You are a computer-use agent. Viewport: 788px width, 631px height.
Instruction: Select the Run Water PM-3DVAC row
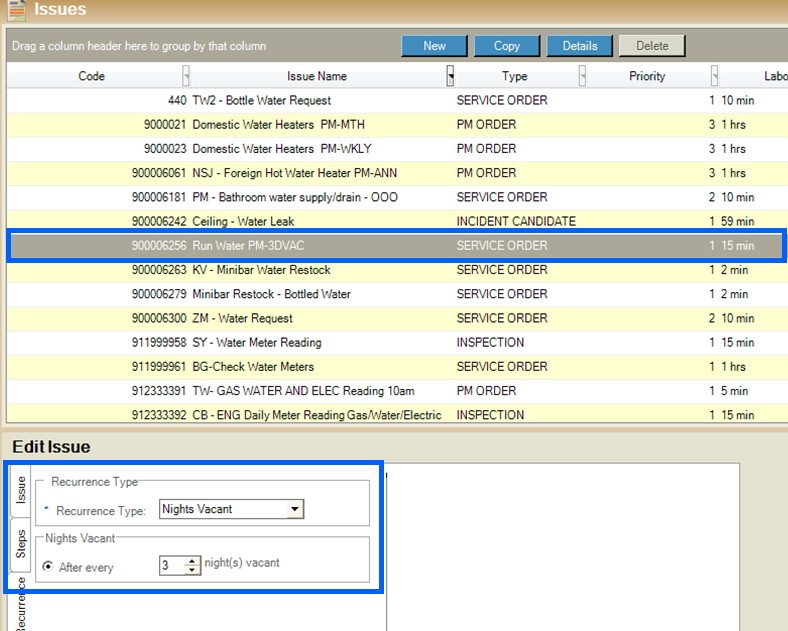(x=397, y=246)
